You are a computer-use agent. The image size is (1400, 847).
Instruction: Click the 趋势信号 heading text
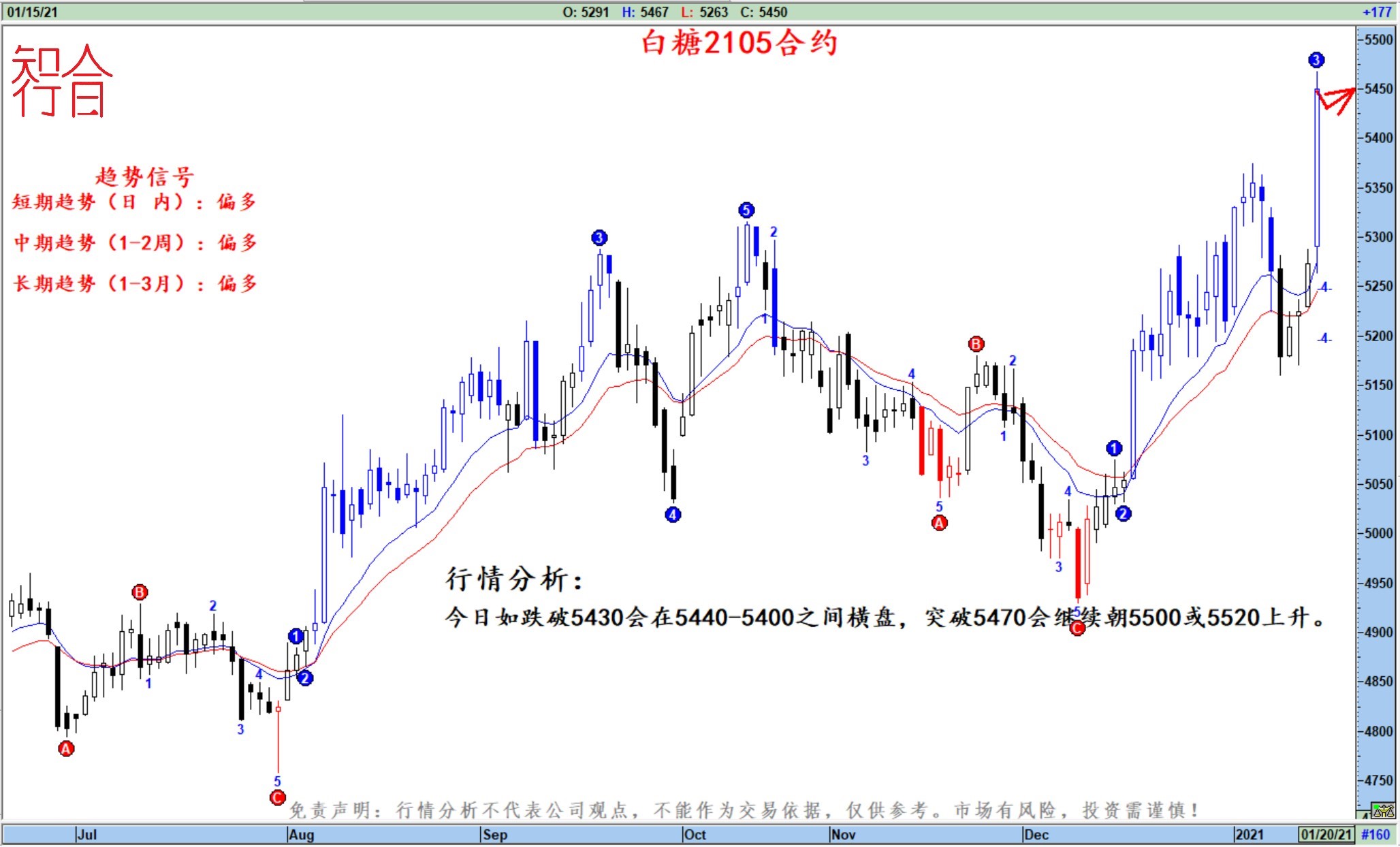point(144,177)
